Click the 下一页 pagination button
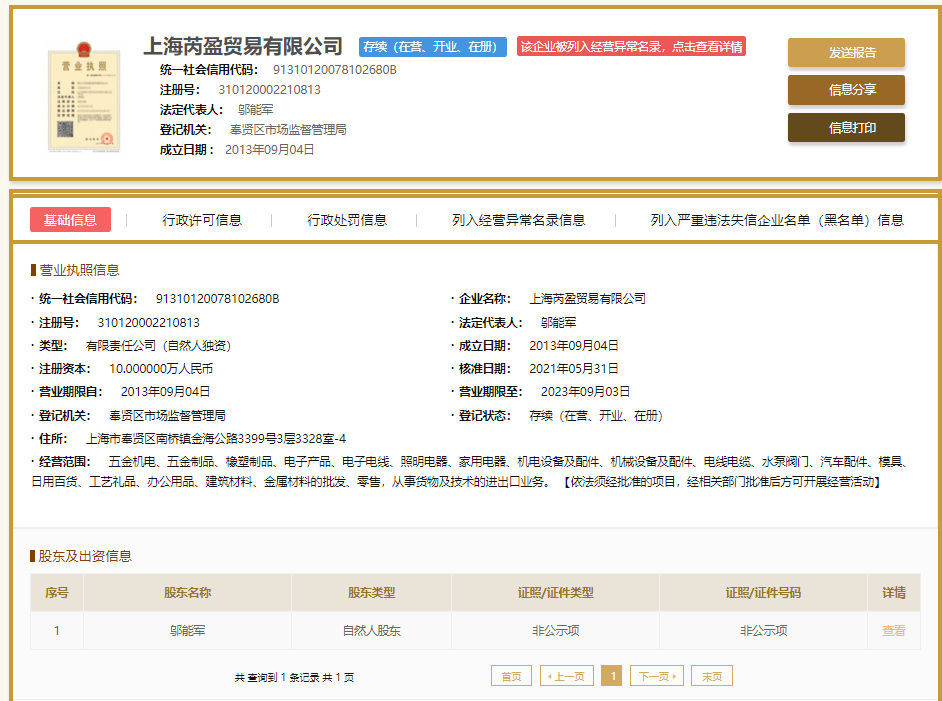This screenshot has height=701, width=942. coord(656,675)
